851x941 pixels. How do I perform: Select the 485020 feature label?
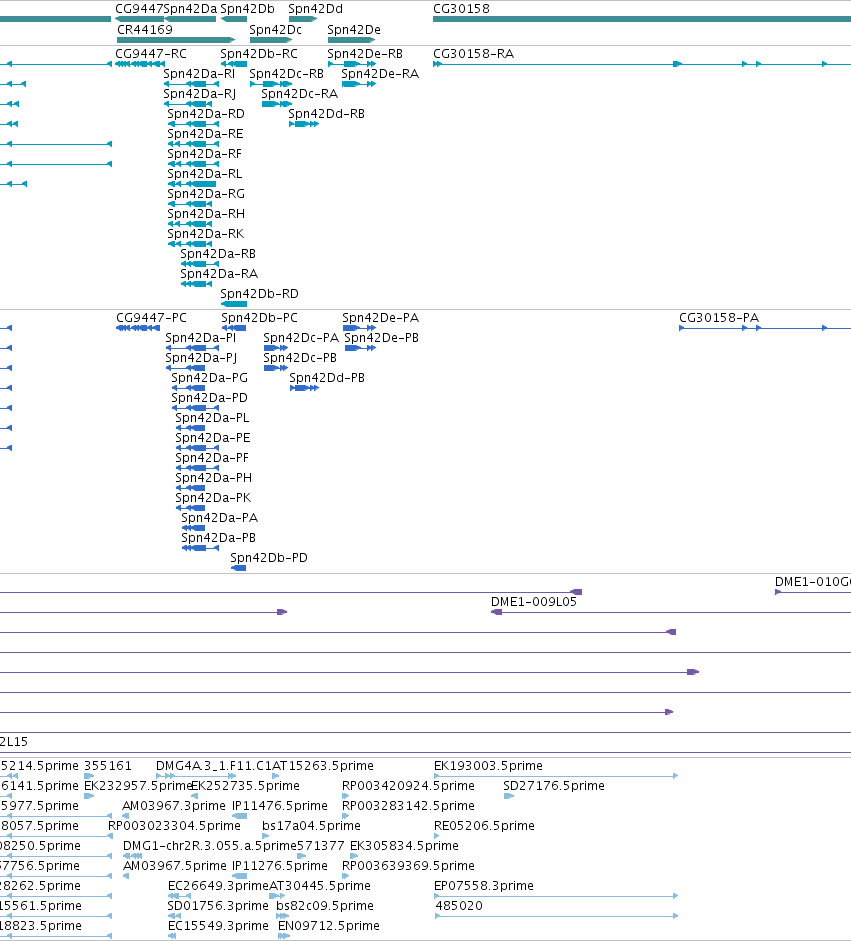point(459,906)
